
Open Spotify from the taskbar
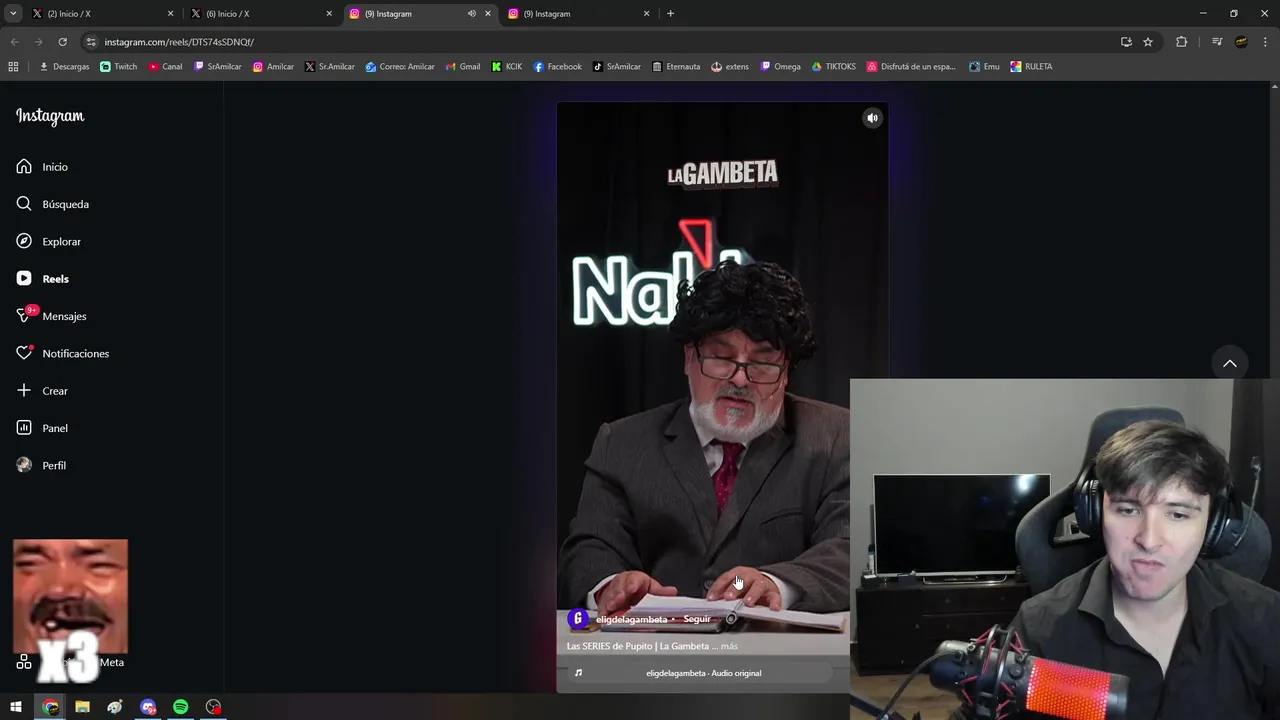pos(181,707)
